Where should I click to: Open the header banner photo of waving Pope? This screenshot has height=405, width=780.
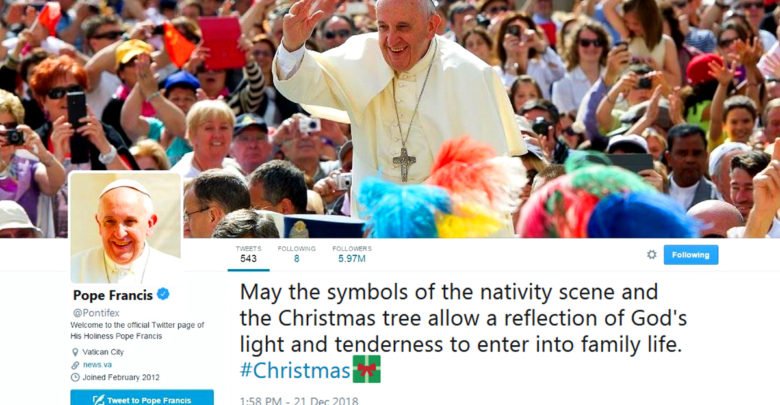(390, 118)
